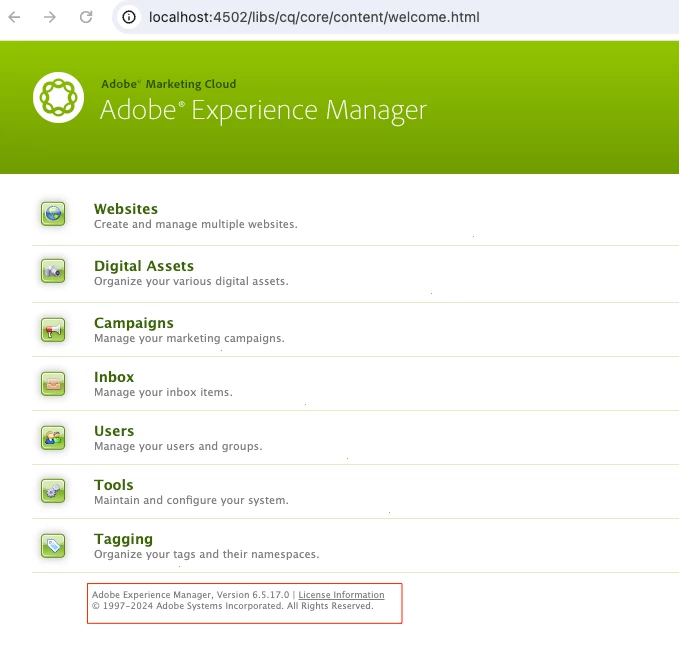The width and height of the screenshot is (679, 645).
Task: View site info icon in address bar
Action: 129,17
